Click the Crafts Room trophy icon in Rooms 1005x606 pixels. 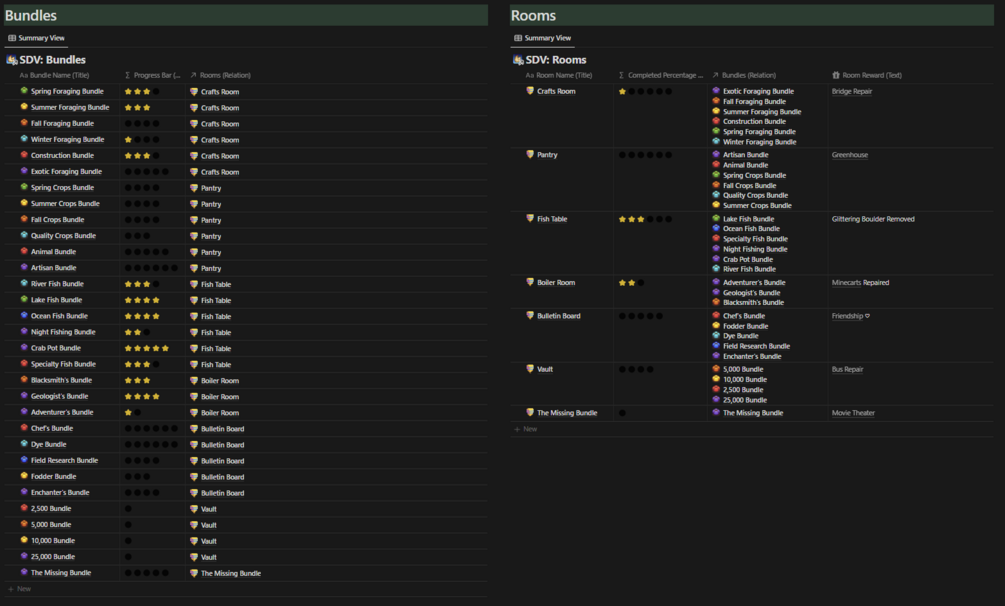pos(530,91)
